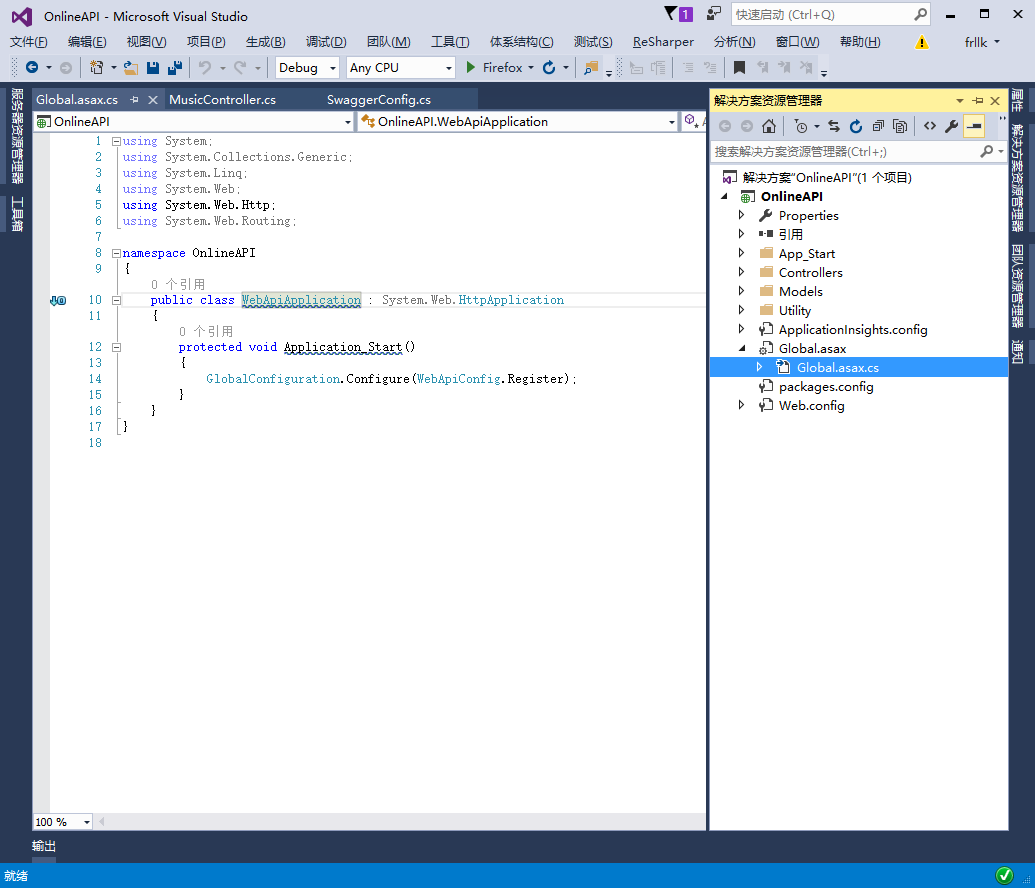Click Save All in the main toolbar
Image resolution: width=1035 pixels, height=888 pixels.
[x=175, y=68]
